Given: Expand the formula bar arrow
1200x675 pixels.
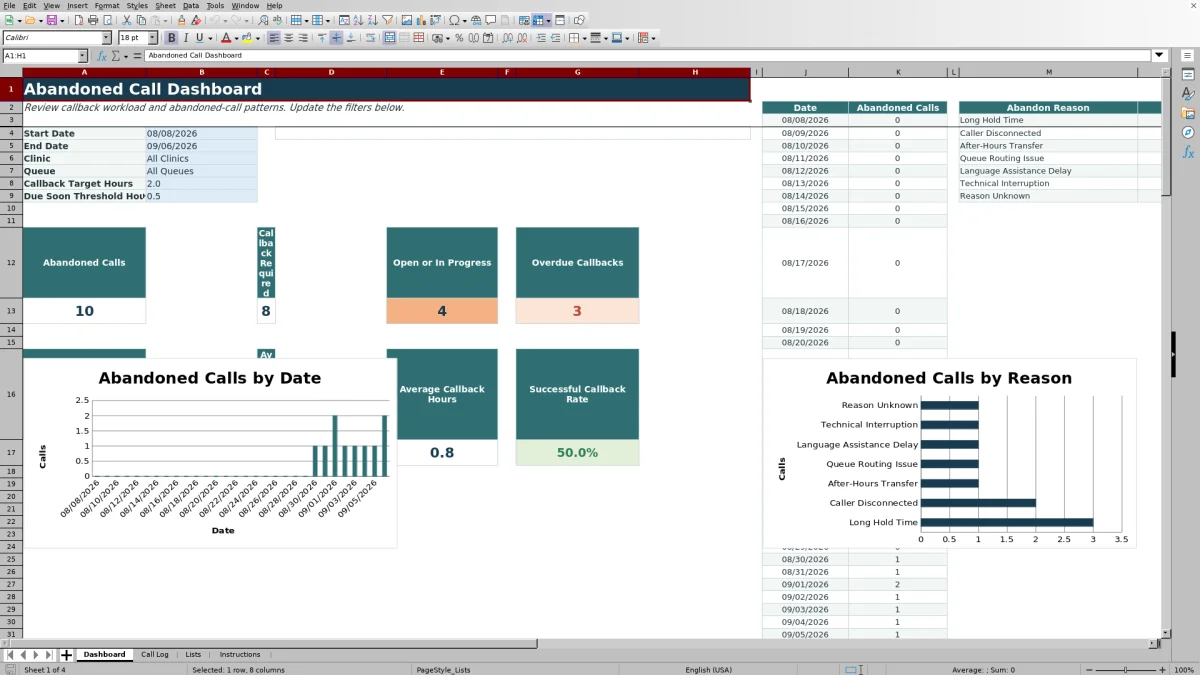Looking at the screenshot, I should pyautogui.click(x=1160, y=56).
